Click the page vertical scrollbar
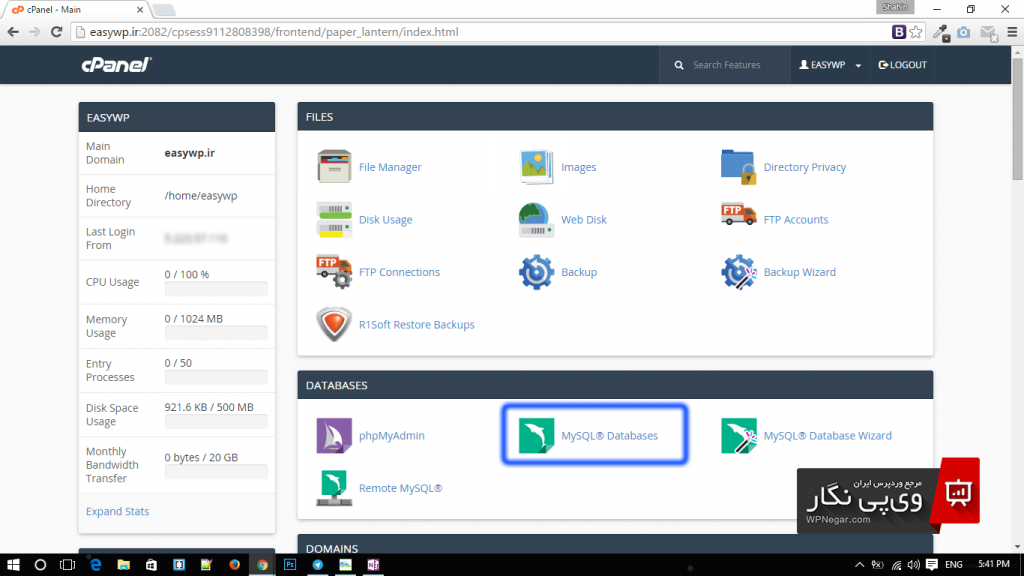This screenshot has height=576, width=1024. [x=1017, y=119]
